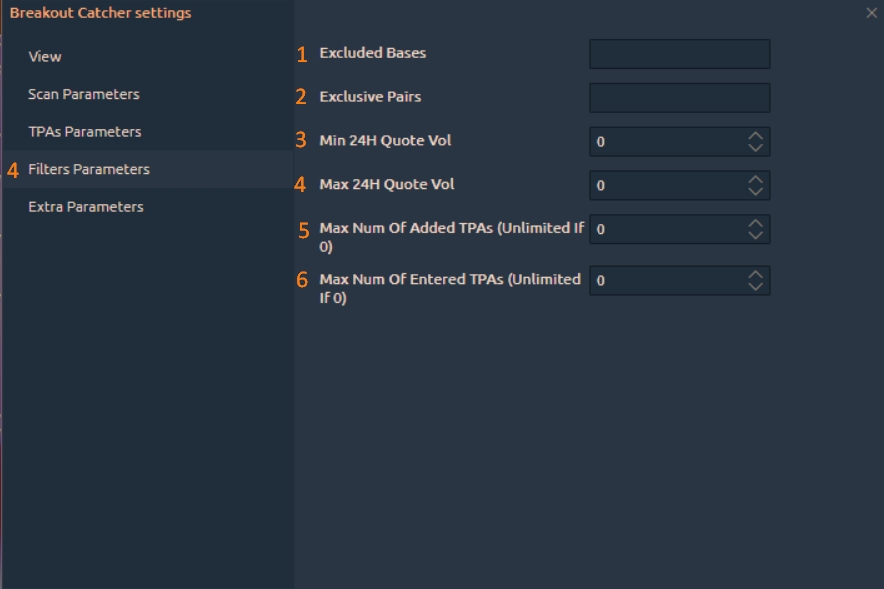Decrement Max Num Of Entered TPAs
884x589 pixels.
[755, 287]
